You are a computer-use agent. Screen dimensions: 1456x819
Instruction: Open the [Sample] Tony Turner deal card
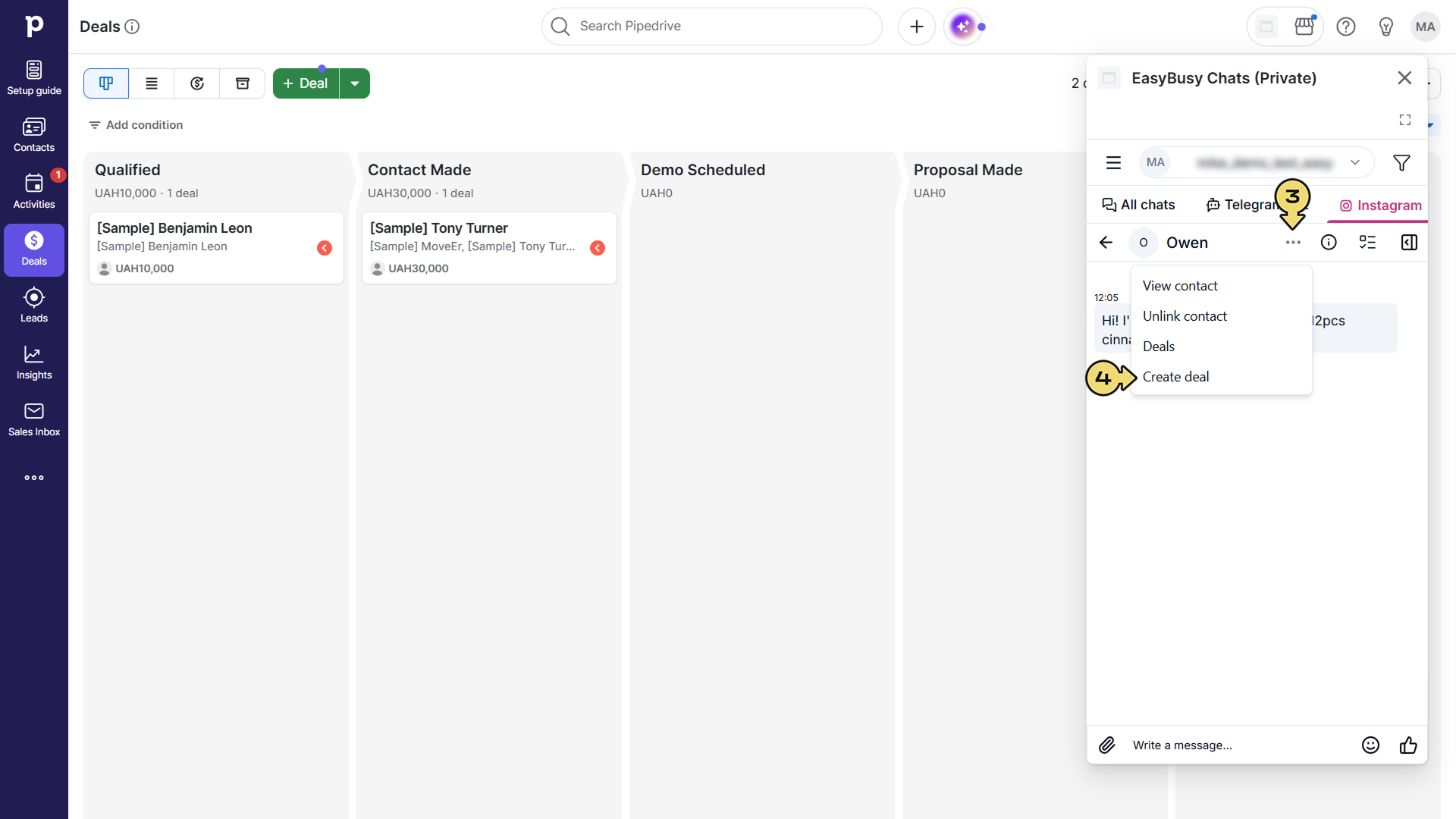point(489,248)
